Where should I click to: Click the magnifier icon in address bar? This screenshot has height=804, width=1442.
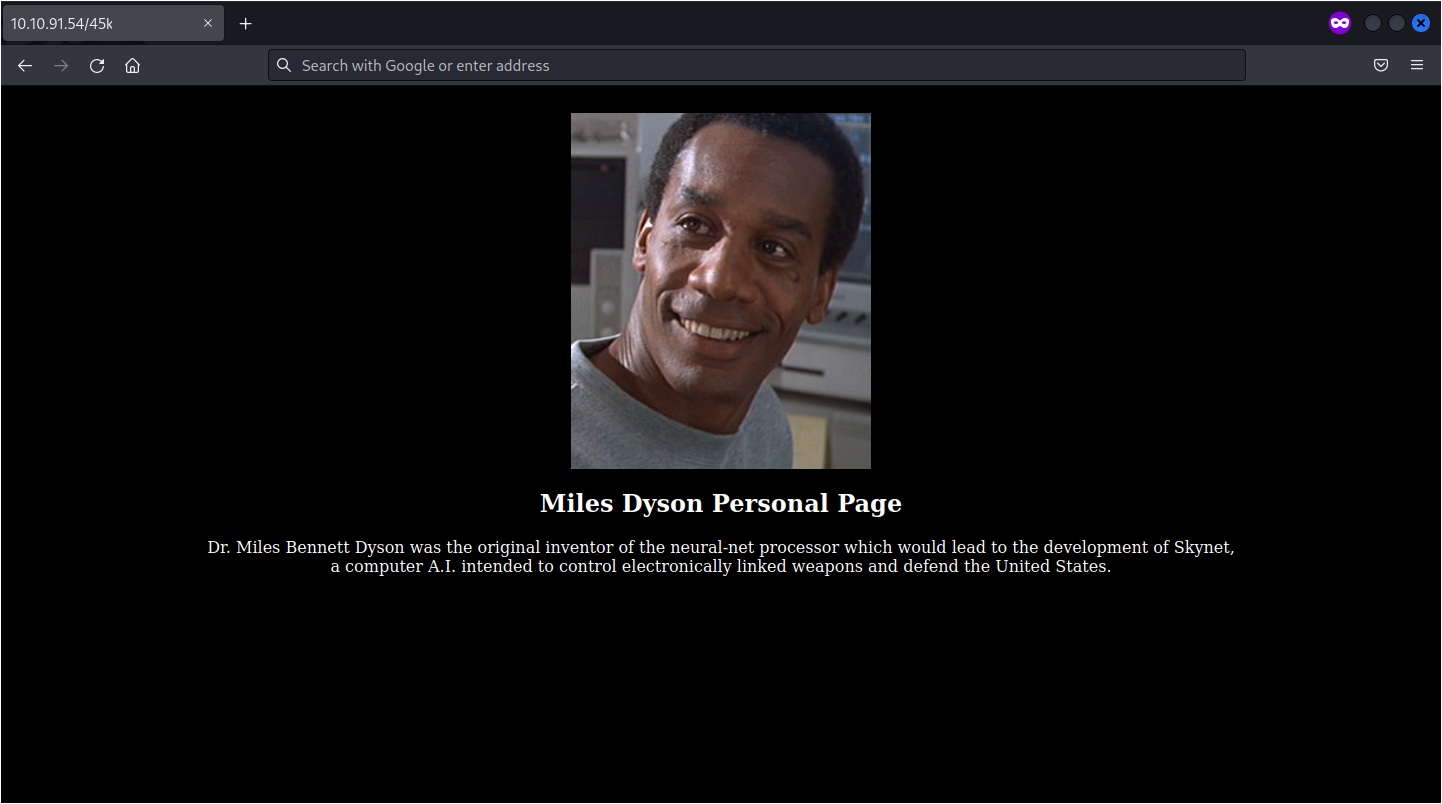(284, 65)
